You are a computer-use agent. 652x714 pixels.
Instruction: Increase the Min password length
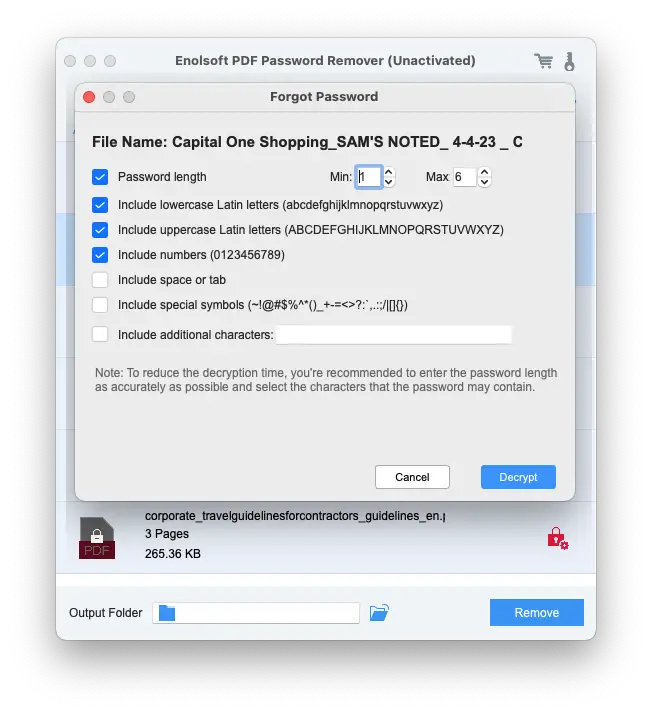tap(389, 172)
